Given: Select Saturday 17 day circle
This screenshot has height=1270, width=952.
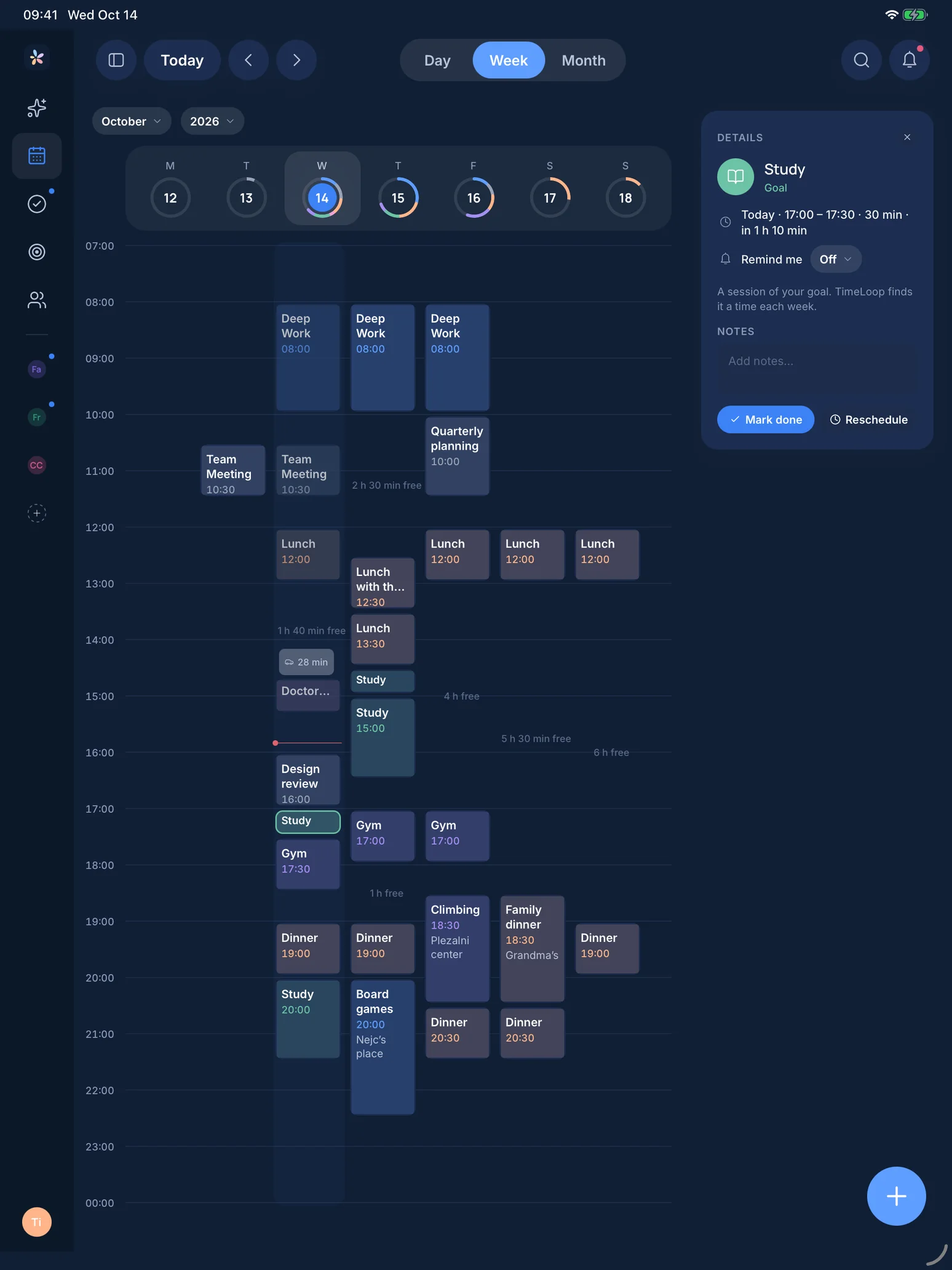Looking at the screenshot, I should [550, 198].
